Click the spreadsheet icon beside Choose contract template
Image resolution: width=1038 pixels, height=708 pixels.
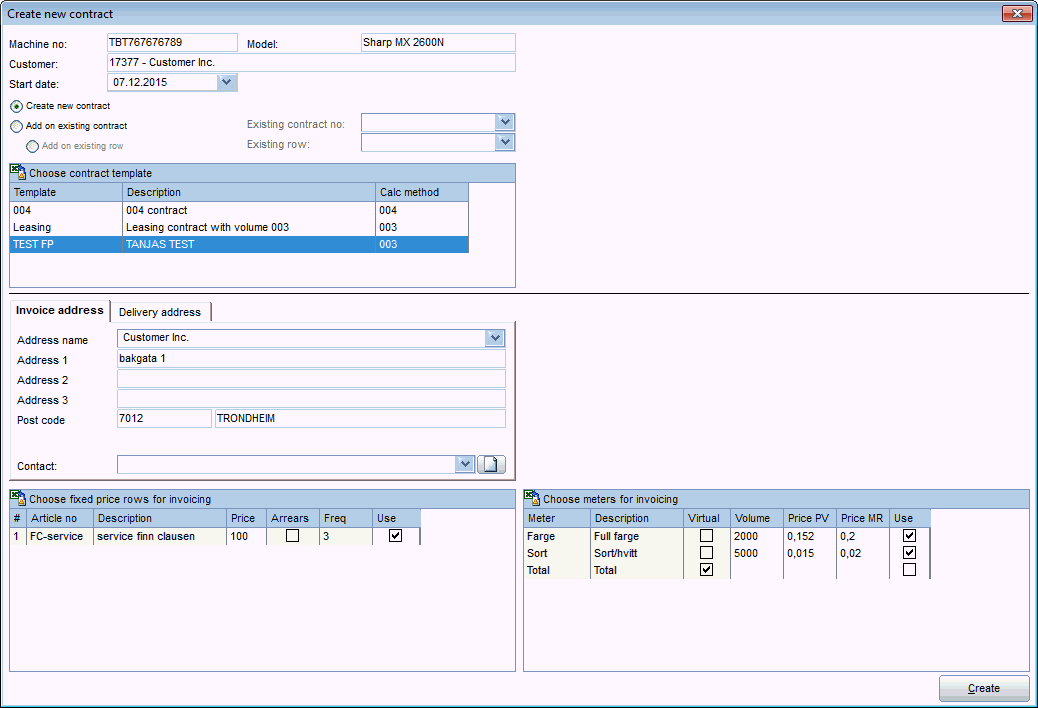coord(19,172)
